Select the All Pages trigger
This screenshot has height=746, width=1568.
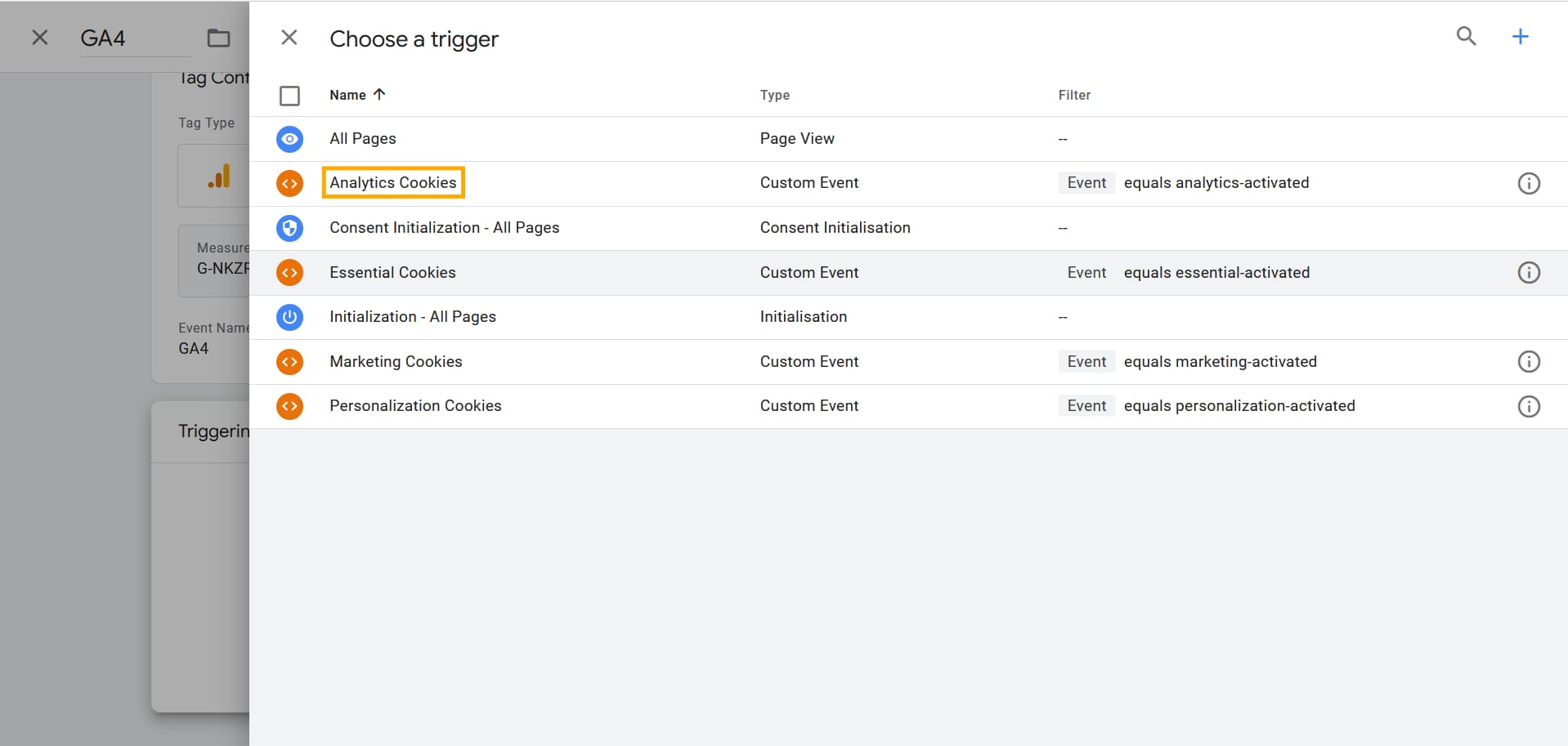[x=363, y=139]
